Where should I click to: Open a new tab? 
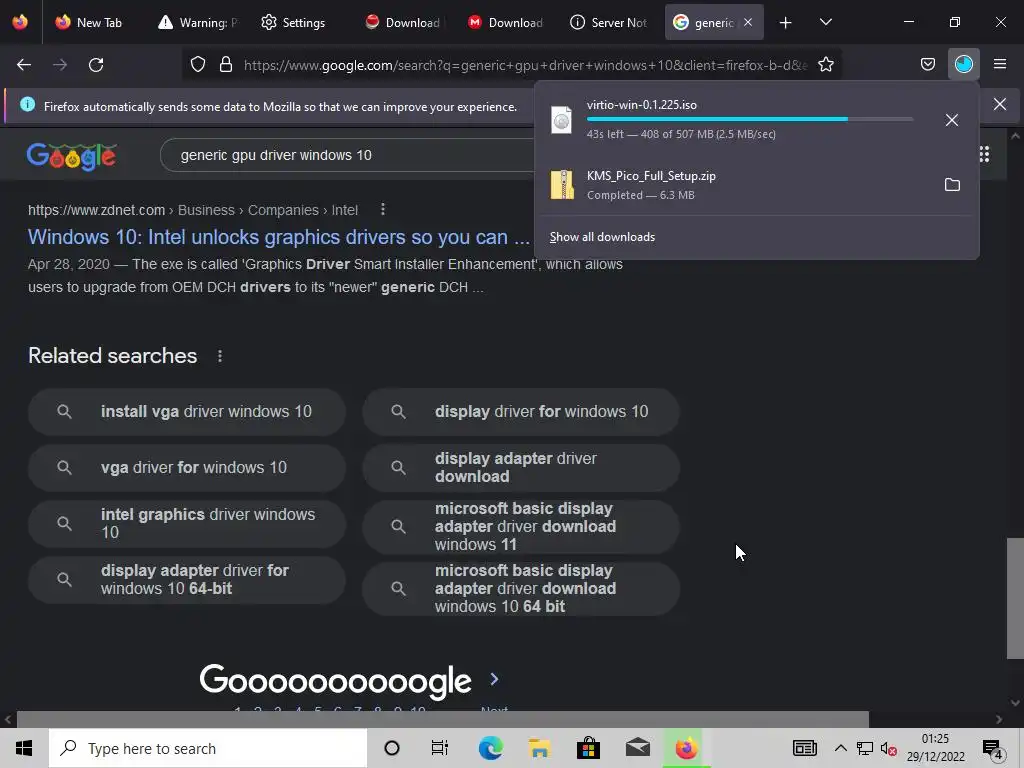point(786,23)
